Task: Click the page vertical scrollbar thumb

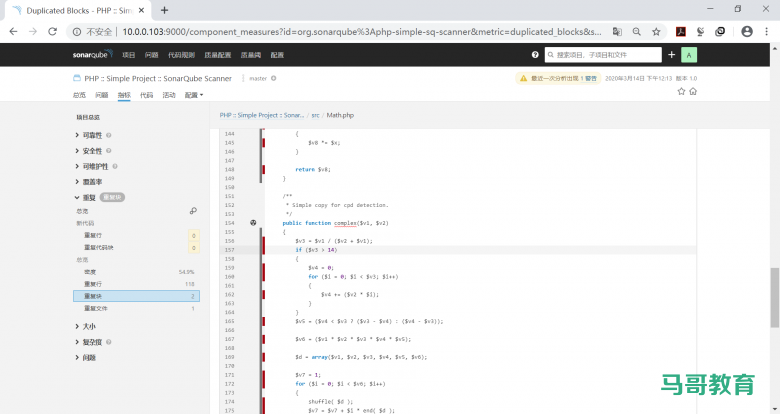Action: (775, 298)
